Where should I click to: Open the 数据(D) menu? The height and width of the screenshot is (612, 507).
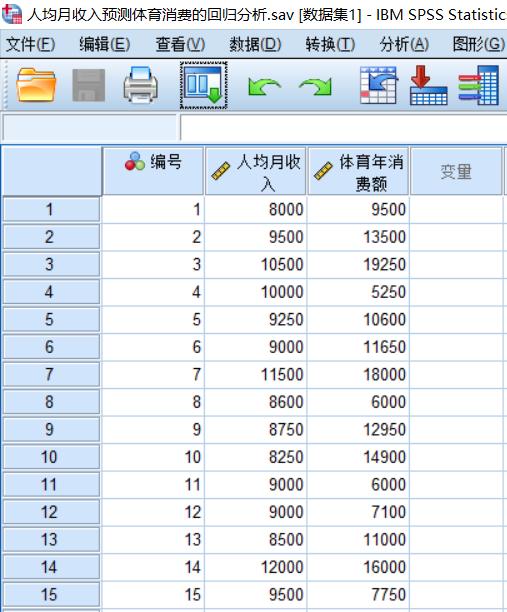click(255, 44)
